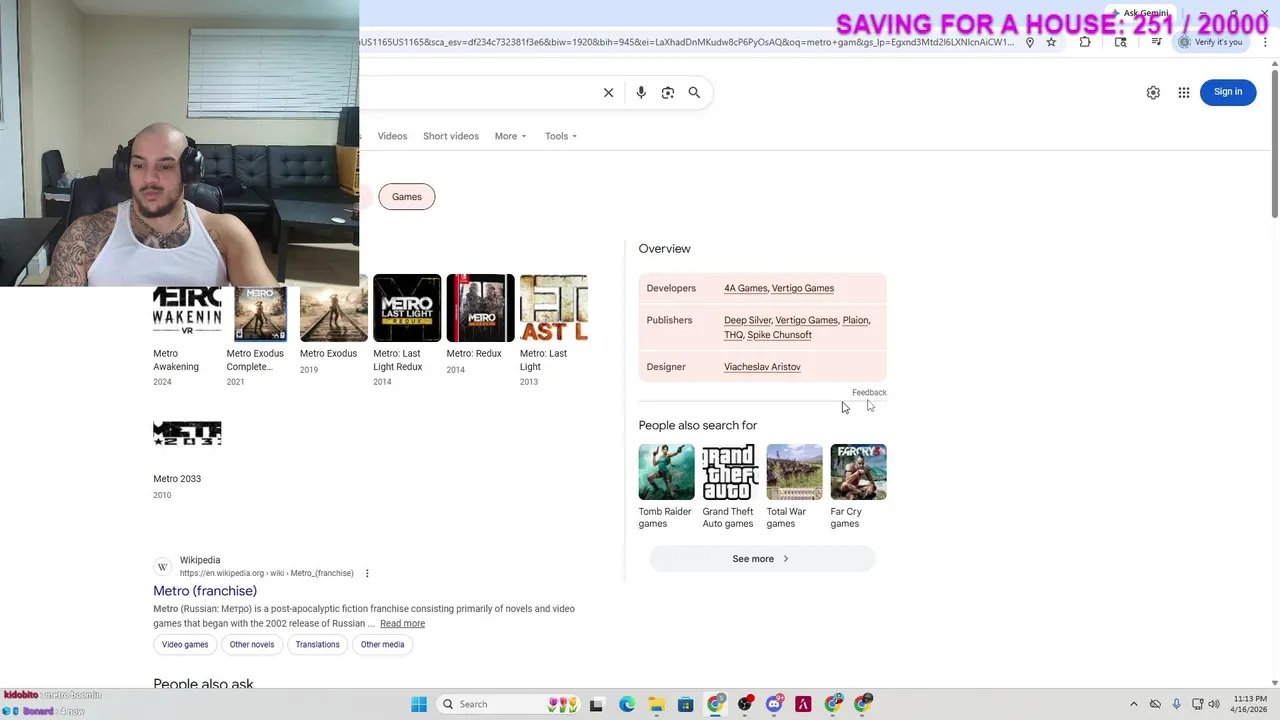
Task: Click the microphone tray icon
Action: pyautogui.click(x=1176, y=704)
